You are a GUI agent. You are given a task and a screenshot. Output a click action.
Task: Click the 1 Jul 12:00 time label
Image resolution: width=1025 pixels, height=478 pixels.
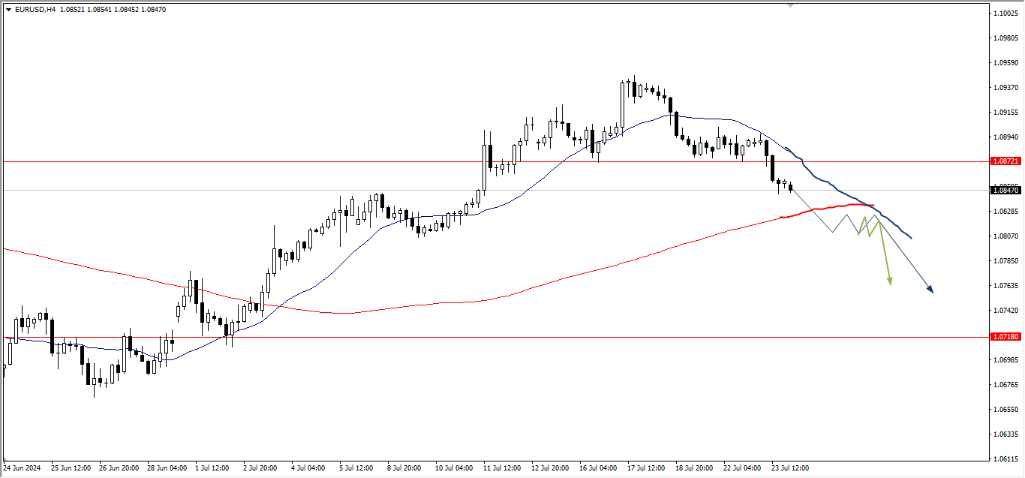[213, 467]
